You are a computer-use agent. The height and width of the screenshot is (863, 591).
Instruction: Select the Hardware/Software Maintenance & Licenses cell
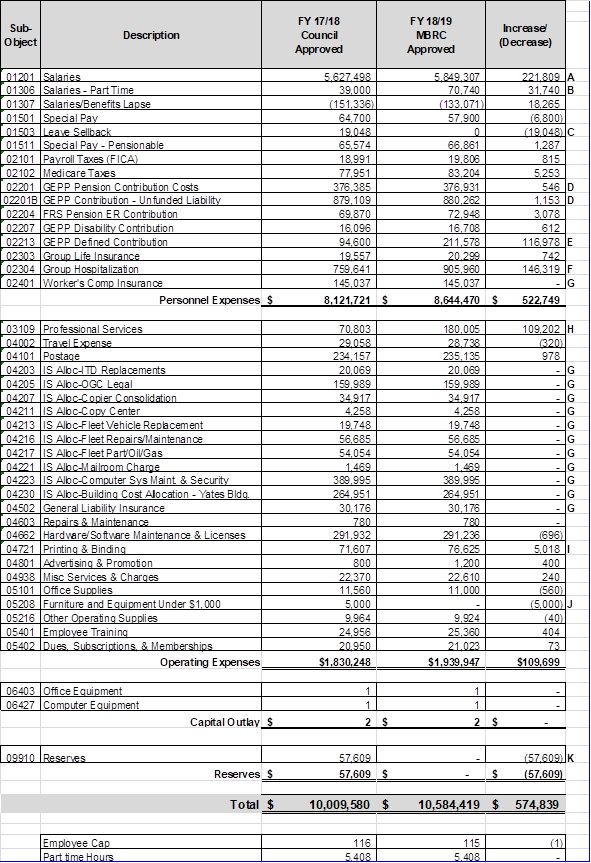[x=151, y=535]
